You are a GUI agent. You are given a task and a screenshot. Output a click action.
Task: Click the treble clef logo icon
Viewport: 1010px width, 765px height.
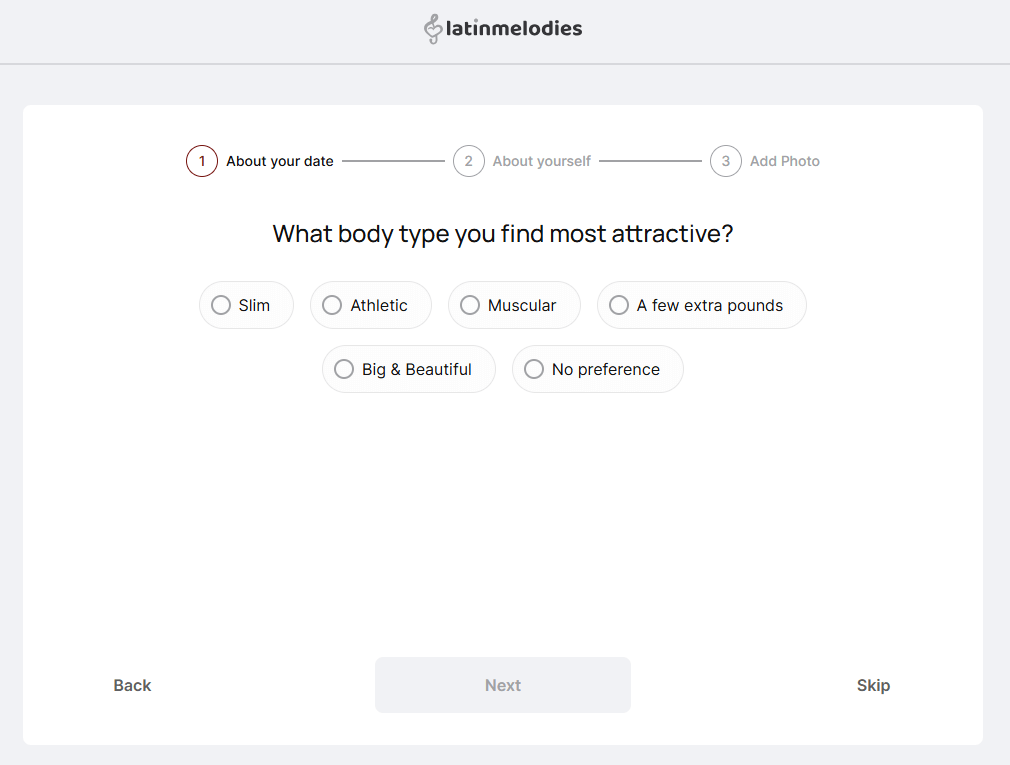433,29
